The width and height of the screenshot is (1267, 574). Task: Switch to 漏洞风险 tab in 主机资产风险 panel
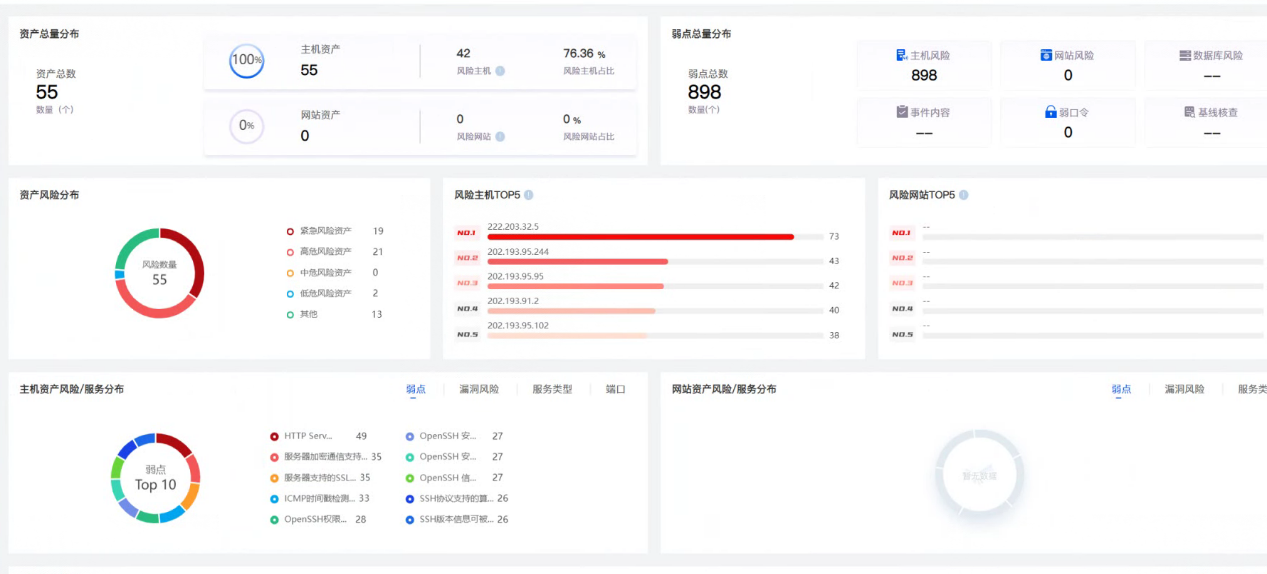click(478, 389)
